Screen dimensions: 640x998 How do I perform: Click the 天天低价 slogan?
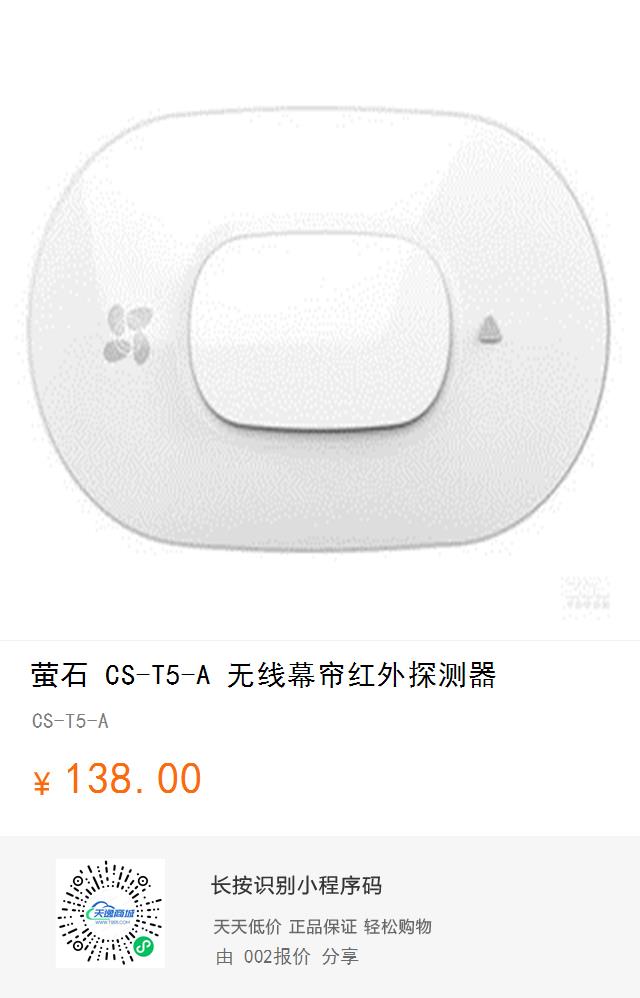[x=247, y=927]
